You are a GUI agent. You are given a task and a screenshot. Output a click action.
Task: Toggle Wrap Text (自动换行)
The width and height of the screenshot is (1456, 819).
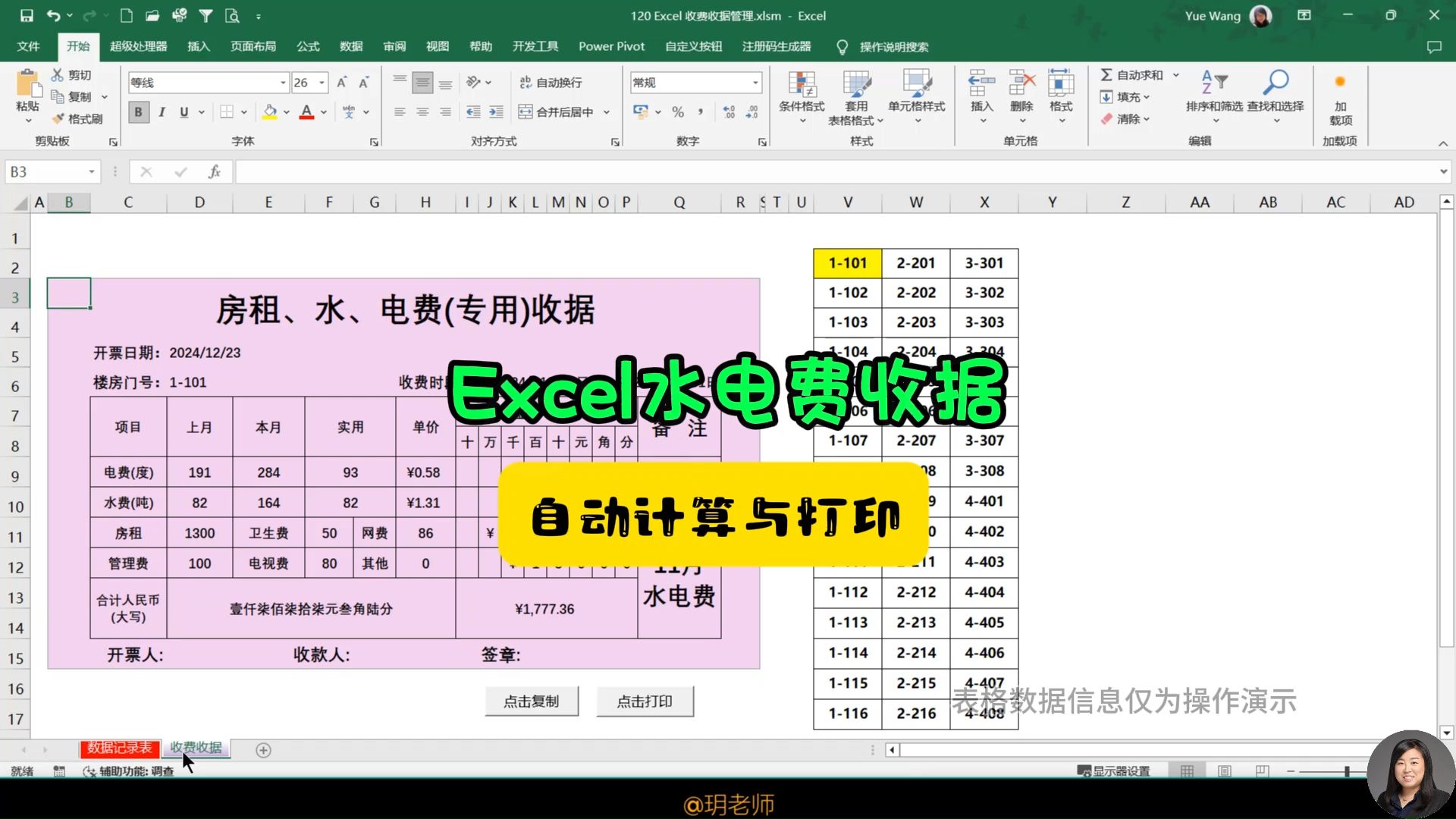pos(551,83)
